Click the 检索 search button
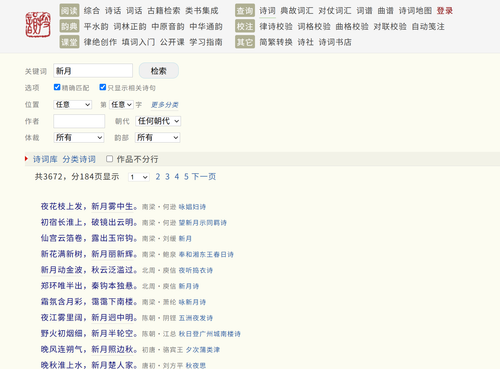This screenshot has height=369, width=500. point(159,71)
